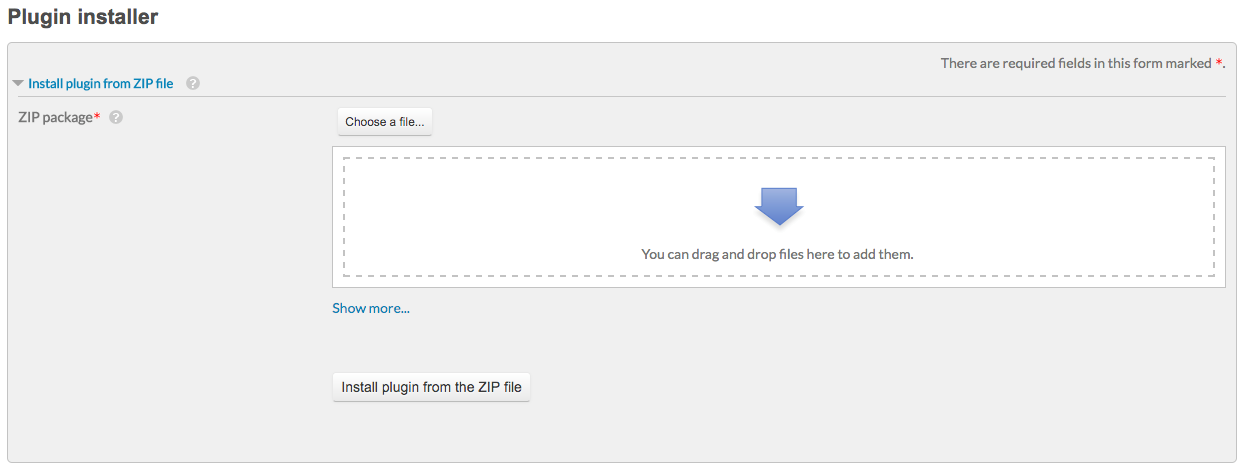The width and height of the screenshot is (1247, 475).
Task: Open help icon beside Install plugin from ZIP file
Action: pyautogui.click(x=193, y=84)
